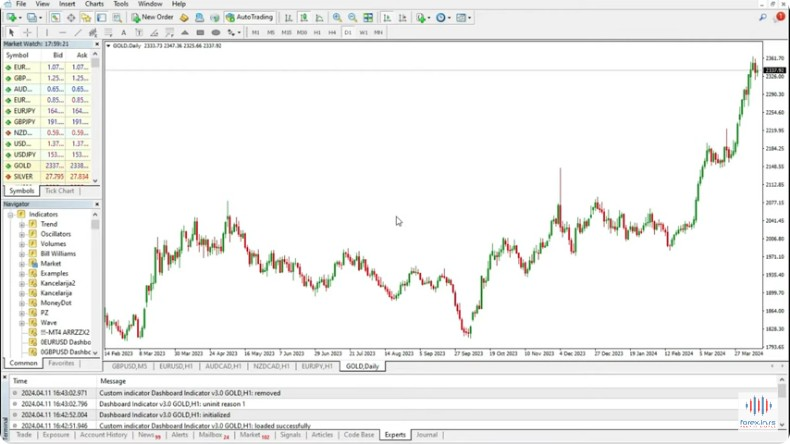Select the Triangle shape tool

[x=185, y=32]
